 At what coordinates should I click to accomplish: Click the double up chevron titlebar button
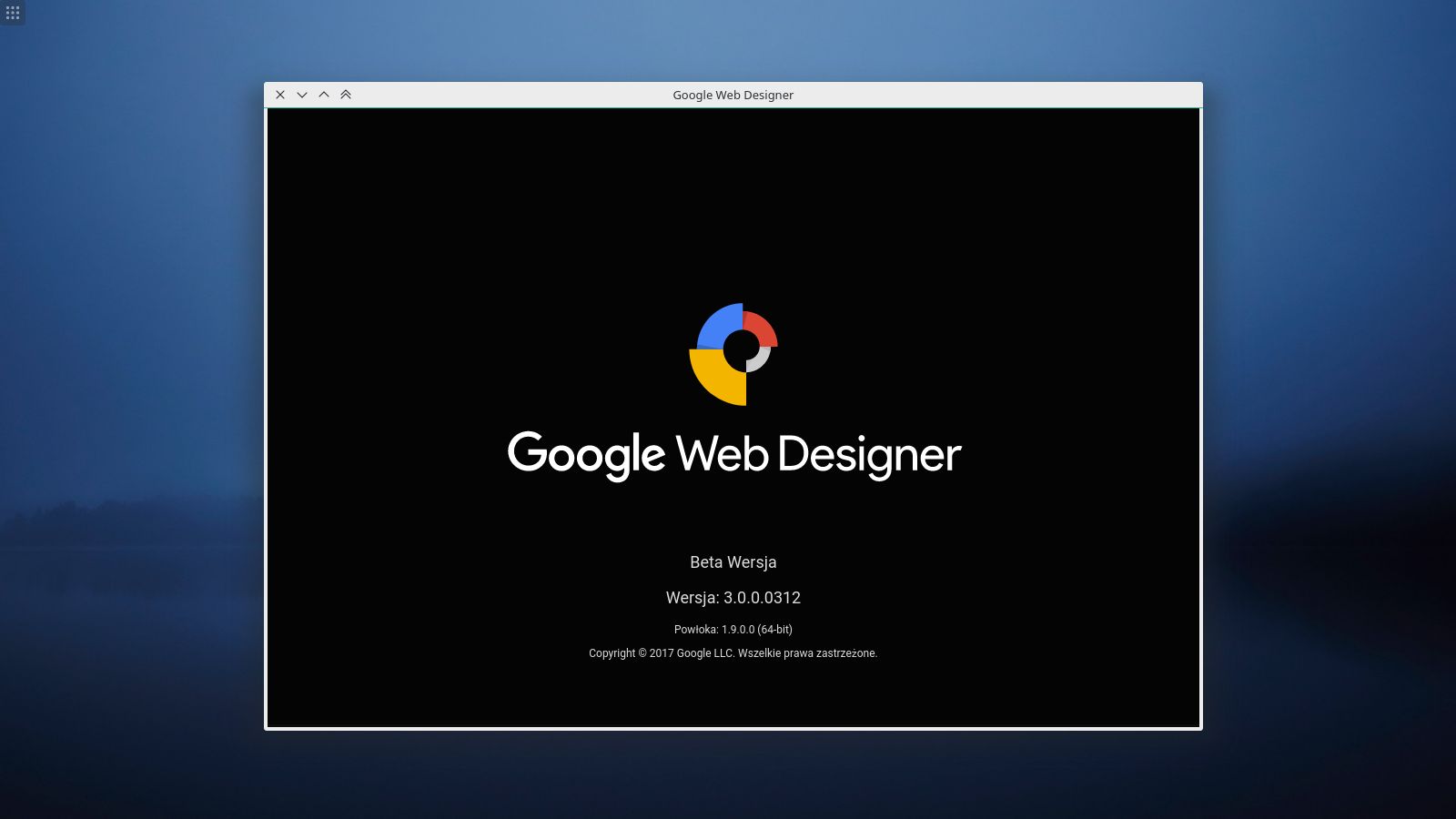click(346, 95)
